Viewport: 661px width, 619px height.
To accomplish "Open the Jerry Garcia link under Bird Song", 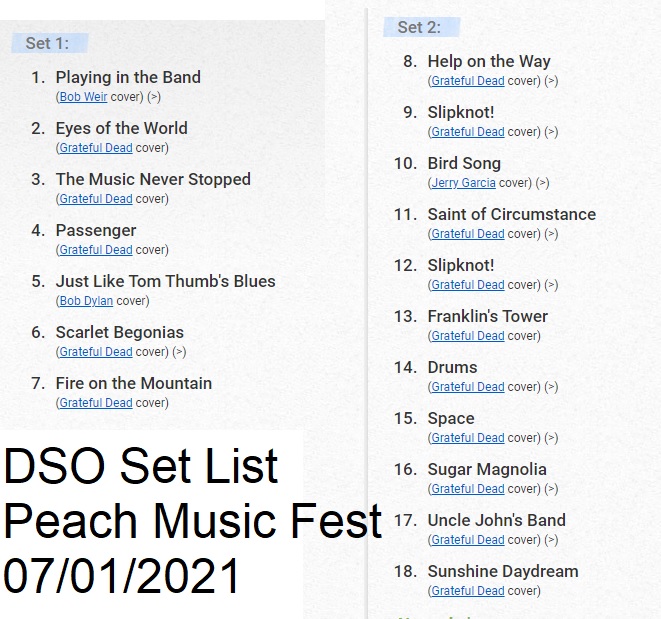I will point(463,183).
